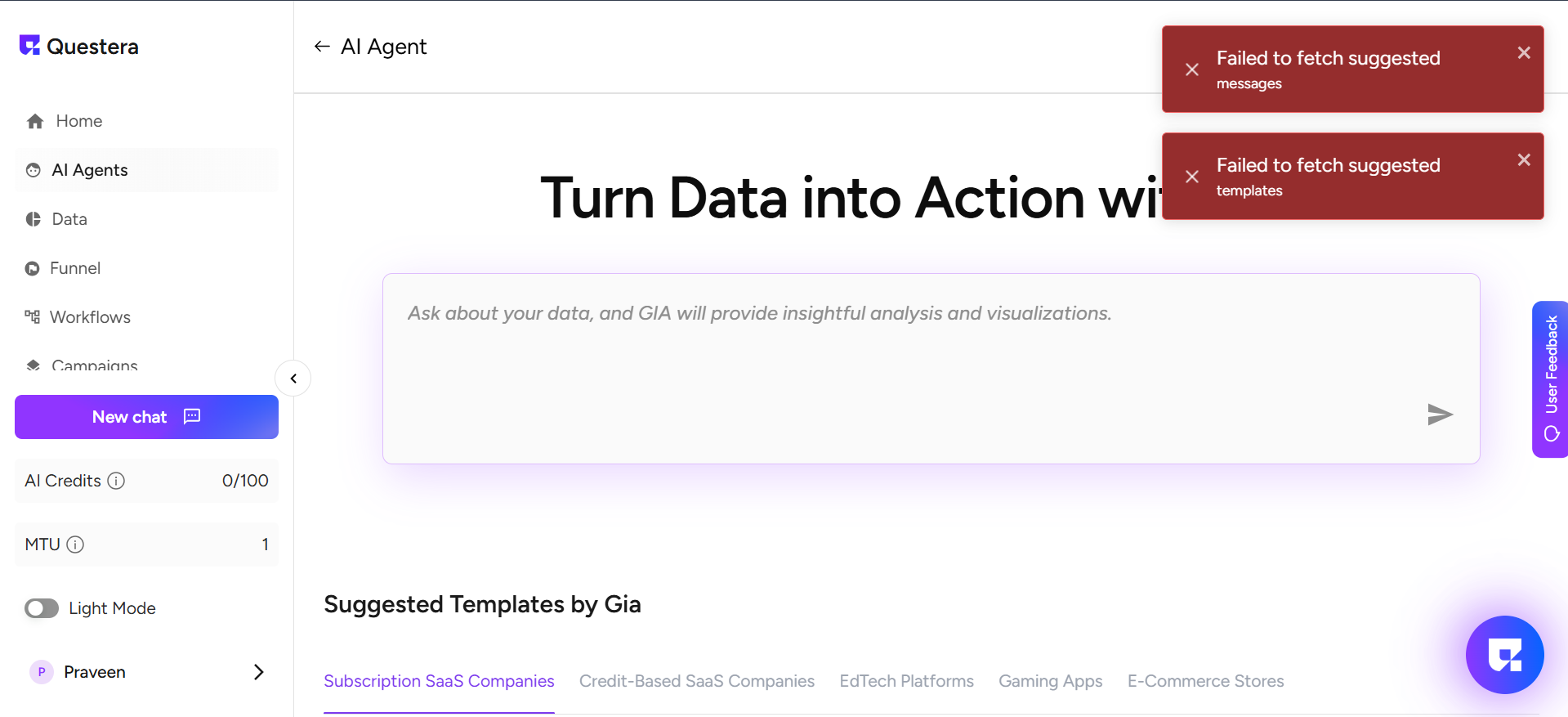Click the back arrow beside AI Agent

[322, 47]
